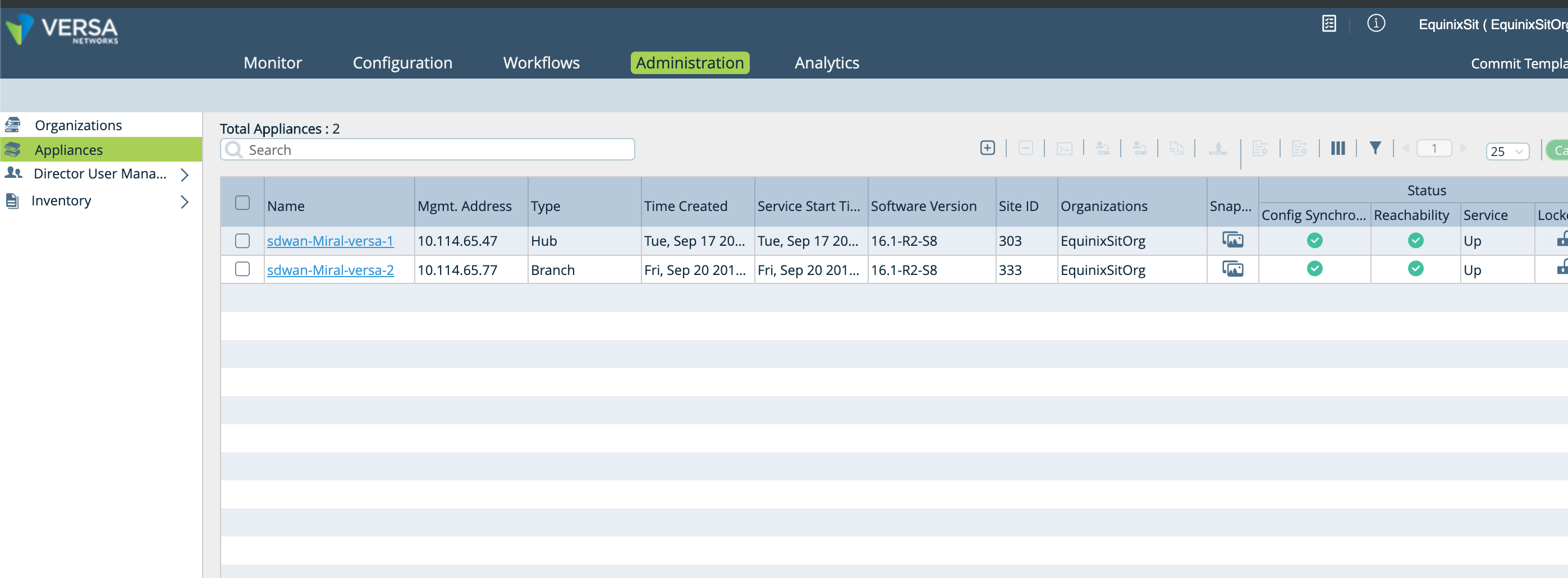Open the column chooser icon
Viewport: 1568px width, 578px height.
point(1337,149)
